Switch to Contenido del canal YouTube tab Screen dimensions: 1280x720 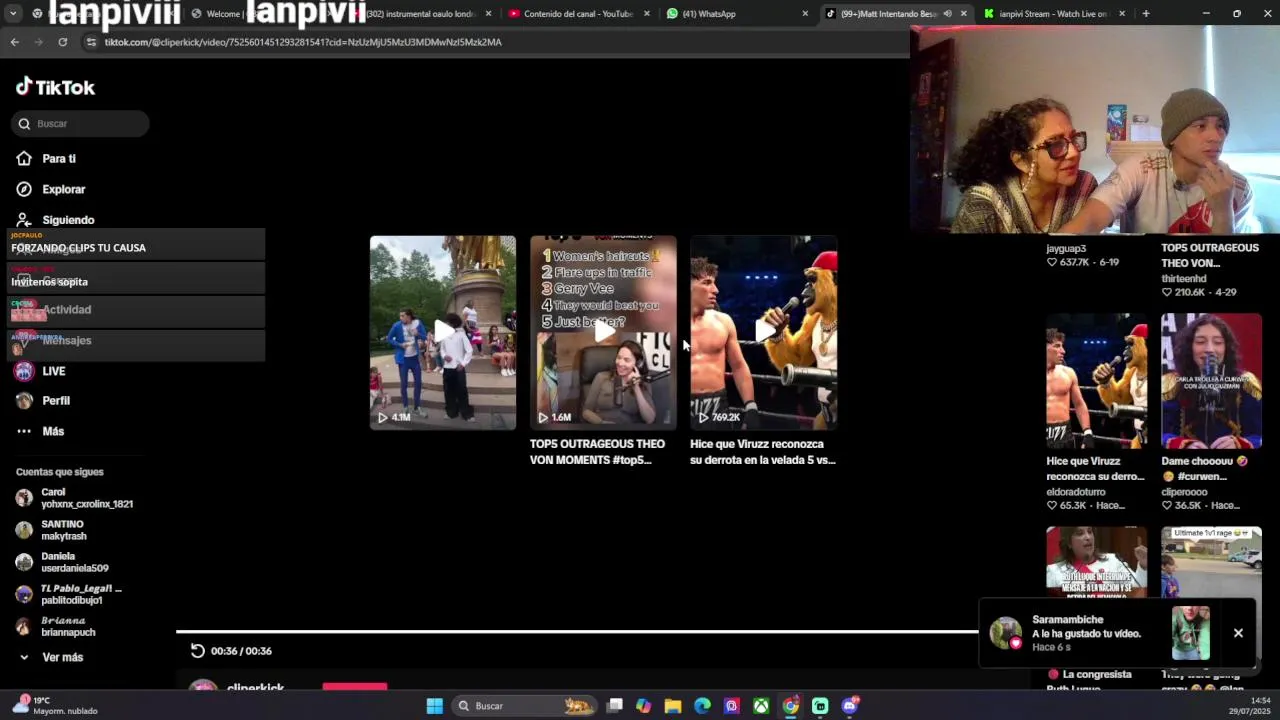click(578, 14)
